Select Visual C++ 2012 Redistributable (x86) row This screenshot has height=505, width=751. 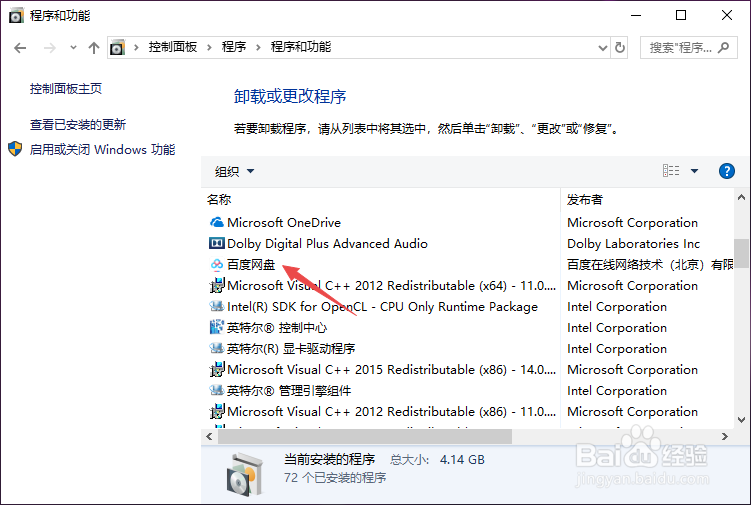[391, 412]
